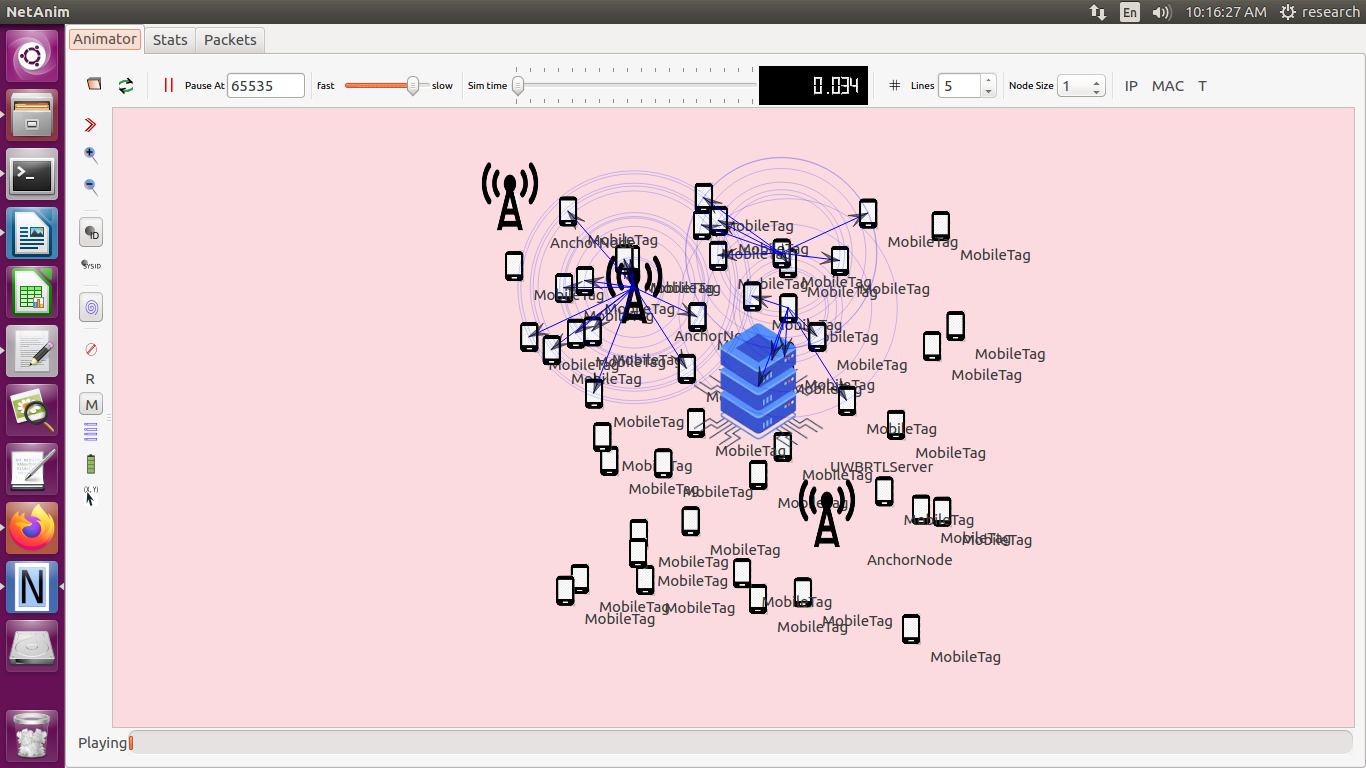Viewport: 1366px width, 768px height.
Task: Click the IP address display button
Action: tap(1131, 86)
